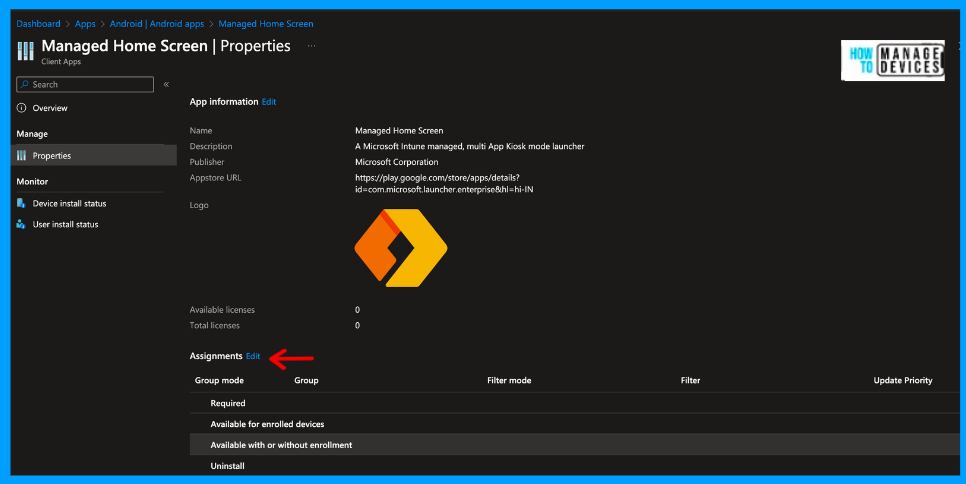Edit the Assignments section

[253, 356]
